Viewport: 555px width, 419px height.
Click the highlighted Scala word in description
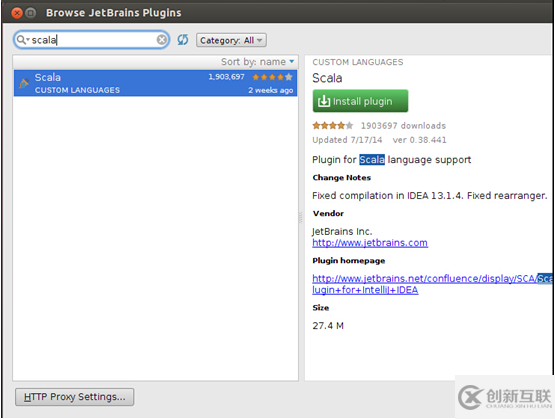(372, 160)
